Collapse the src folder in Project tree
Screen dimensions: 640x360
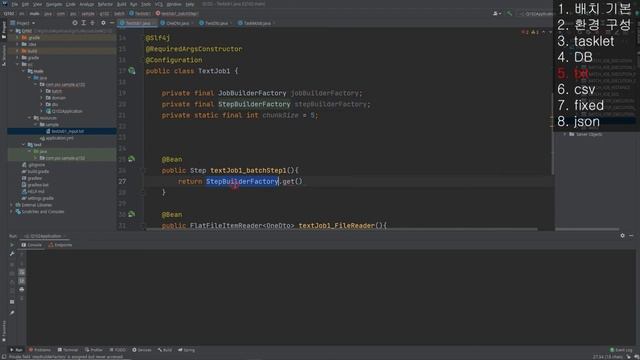[18, 64]
